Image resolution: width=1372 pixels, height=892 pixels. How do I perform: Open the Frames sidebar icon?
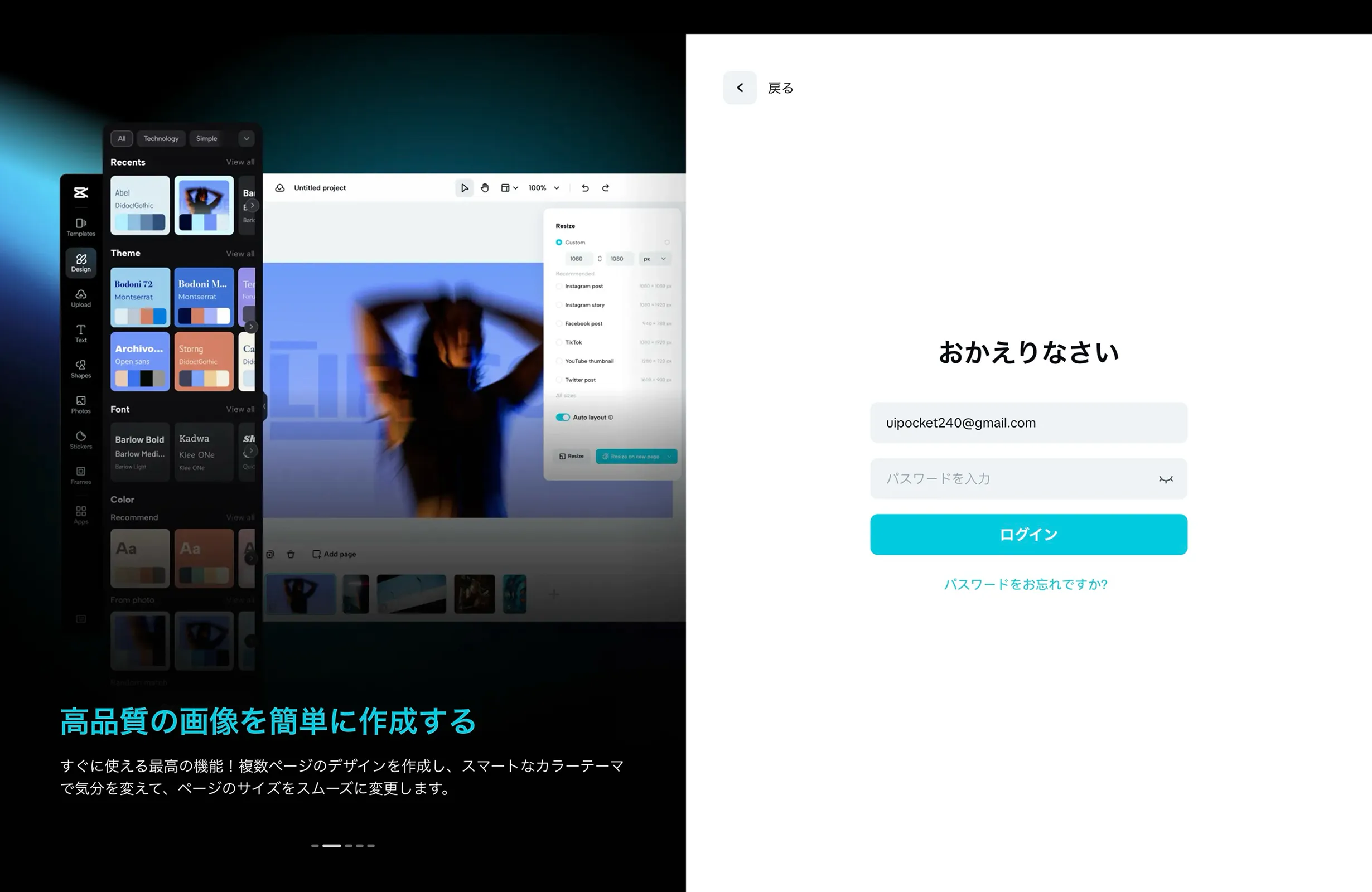(x=81, y=476)
